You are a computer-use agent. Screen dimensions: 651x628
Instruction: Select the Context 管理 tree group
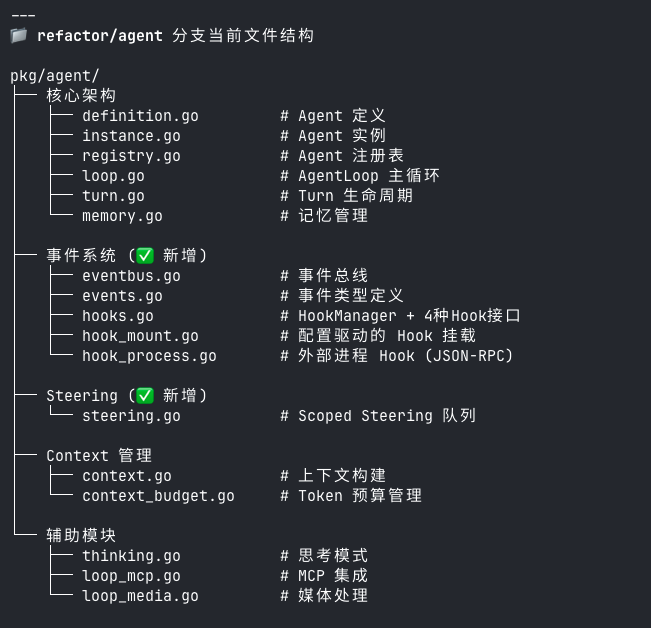tap(99, 456)
